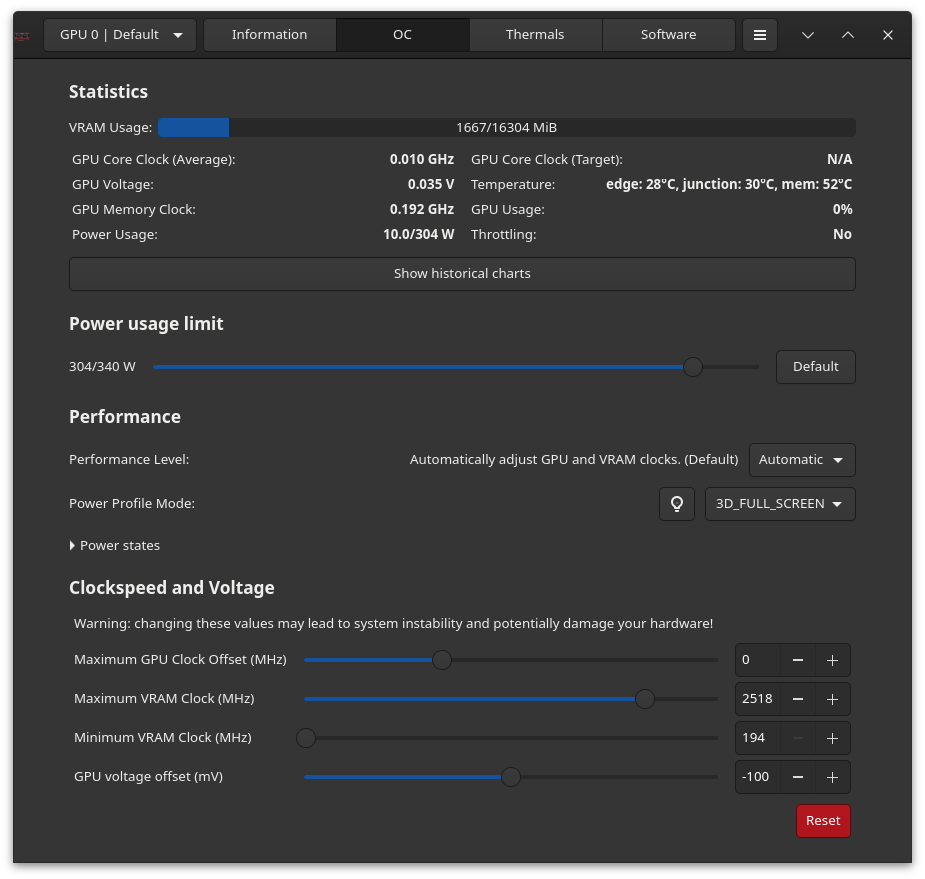Expand the Power states section
This screenshot has width=925, height=879.
(115, 546)
